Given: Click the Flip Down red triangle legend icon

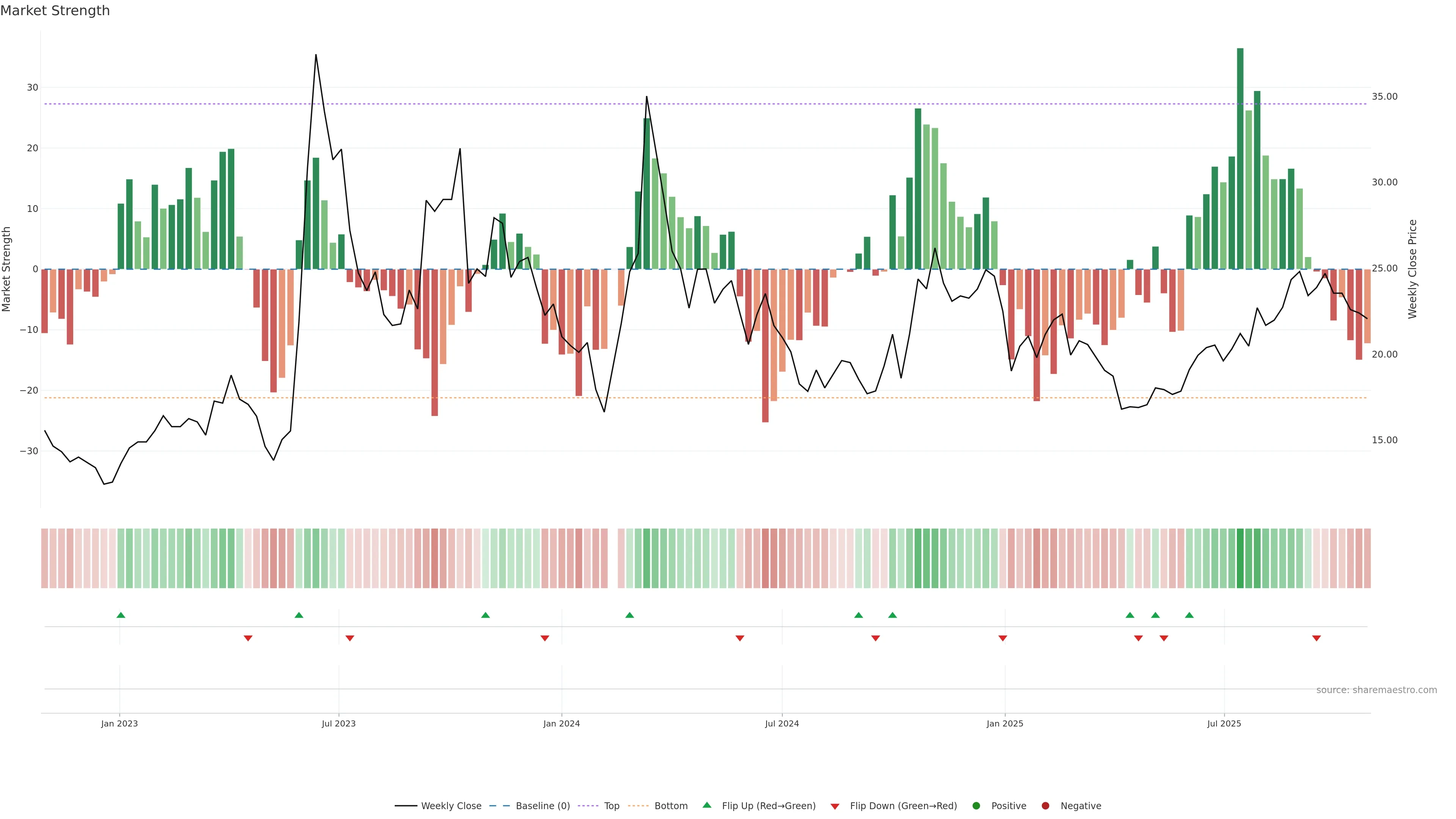Looking at the screenshot, I should pyautogui.click(x=835, y=806).
